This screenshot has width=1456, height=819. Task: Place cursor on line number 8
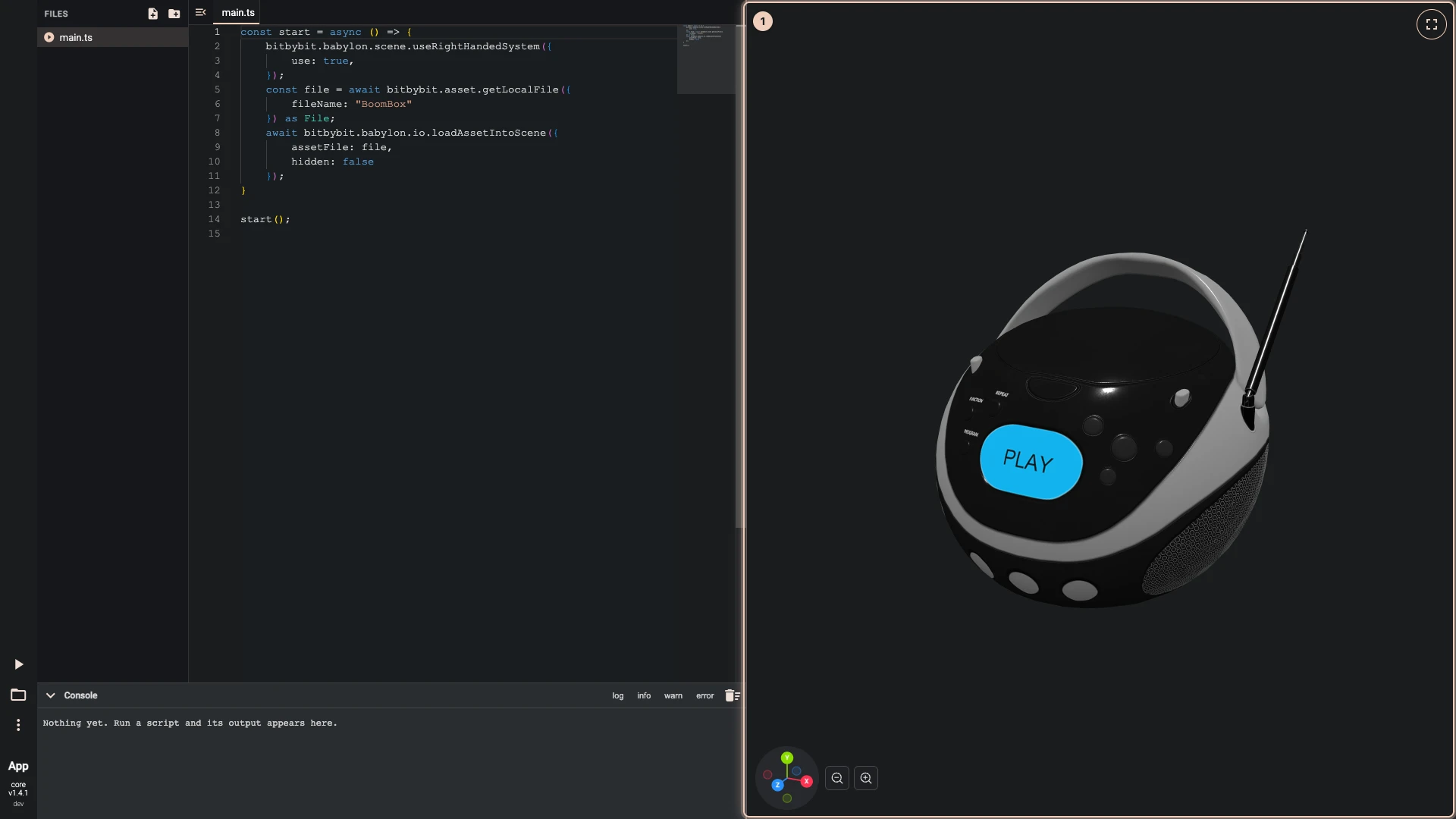click(x=217, y=133)
